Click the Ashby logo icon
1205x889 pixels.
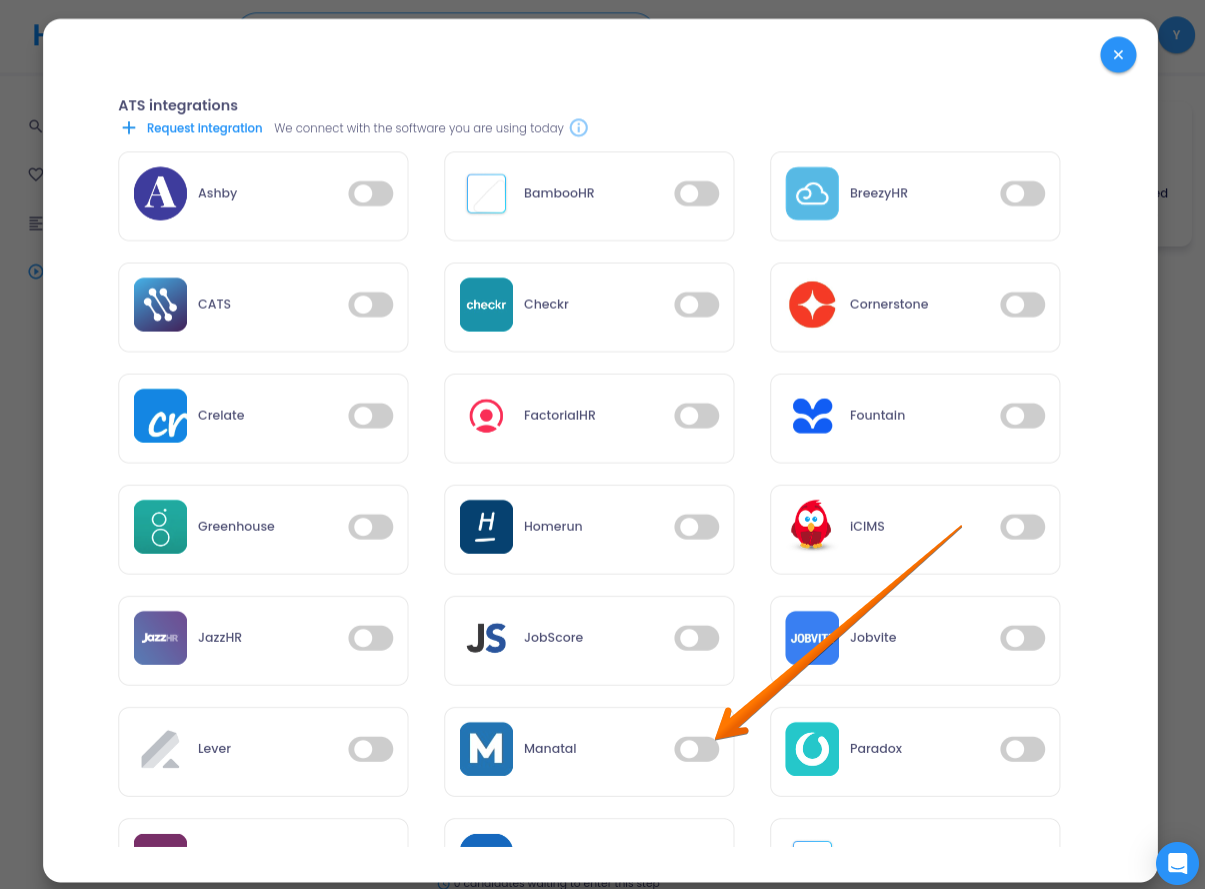click(160, 194)
